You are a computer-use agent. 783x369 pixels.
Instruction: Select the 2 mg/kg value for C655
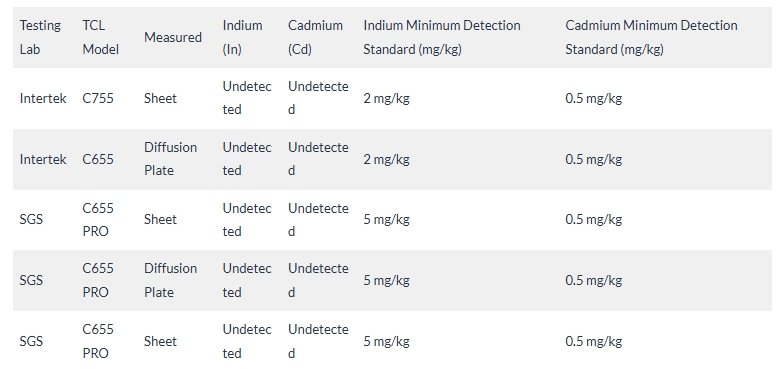(x=386, y=159)
